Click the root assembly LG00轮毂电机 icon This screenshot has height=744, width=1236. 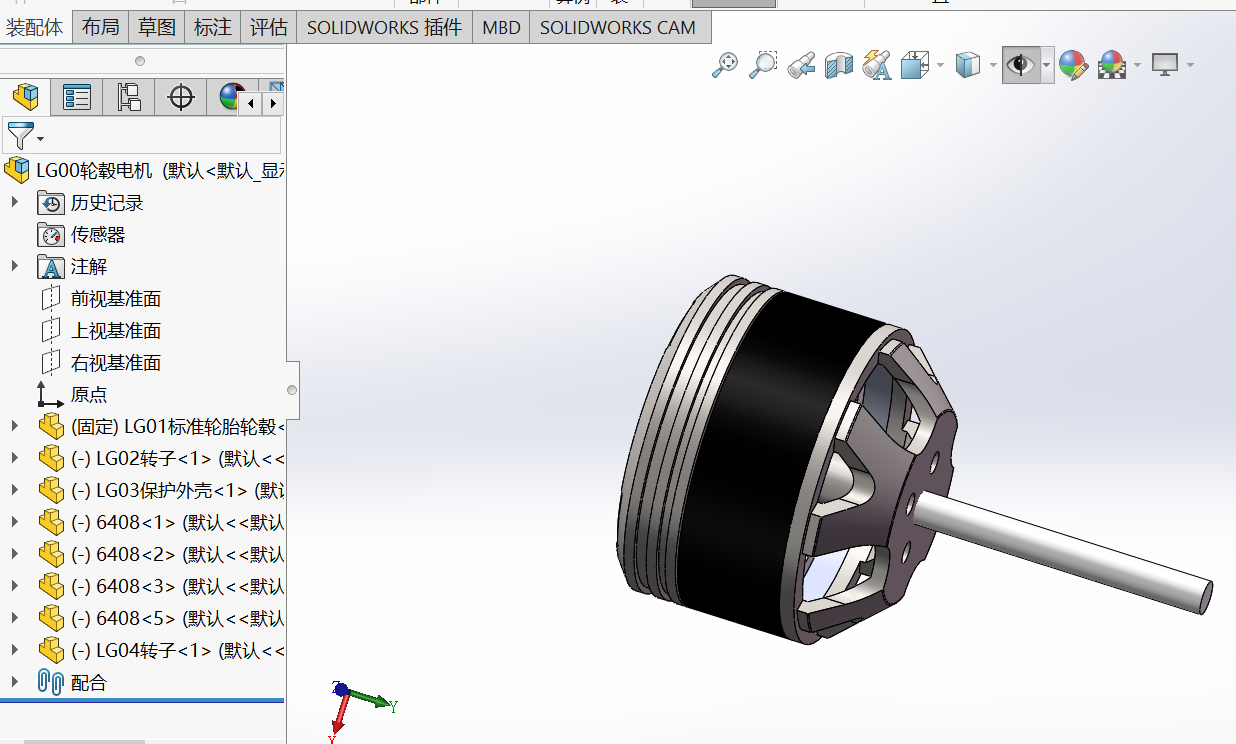coord(17,170)
